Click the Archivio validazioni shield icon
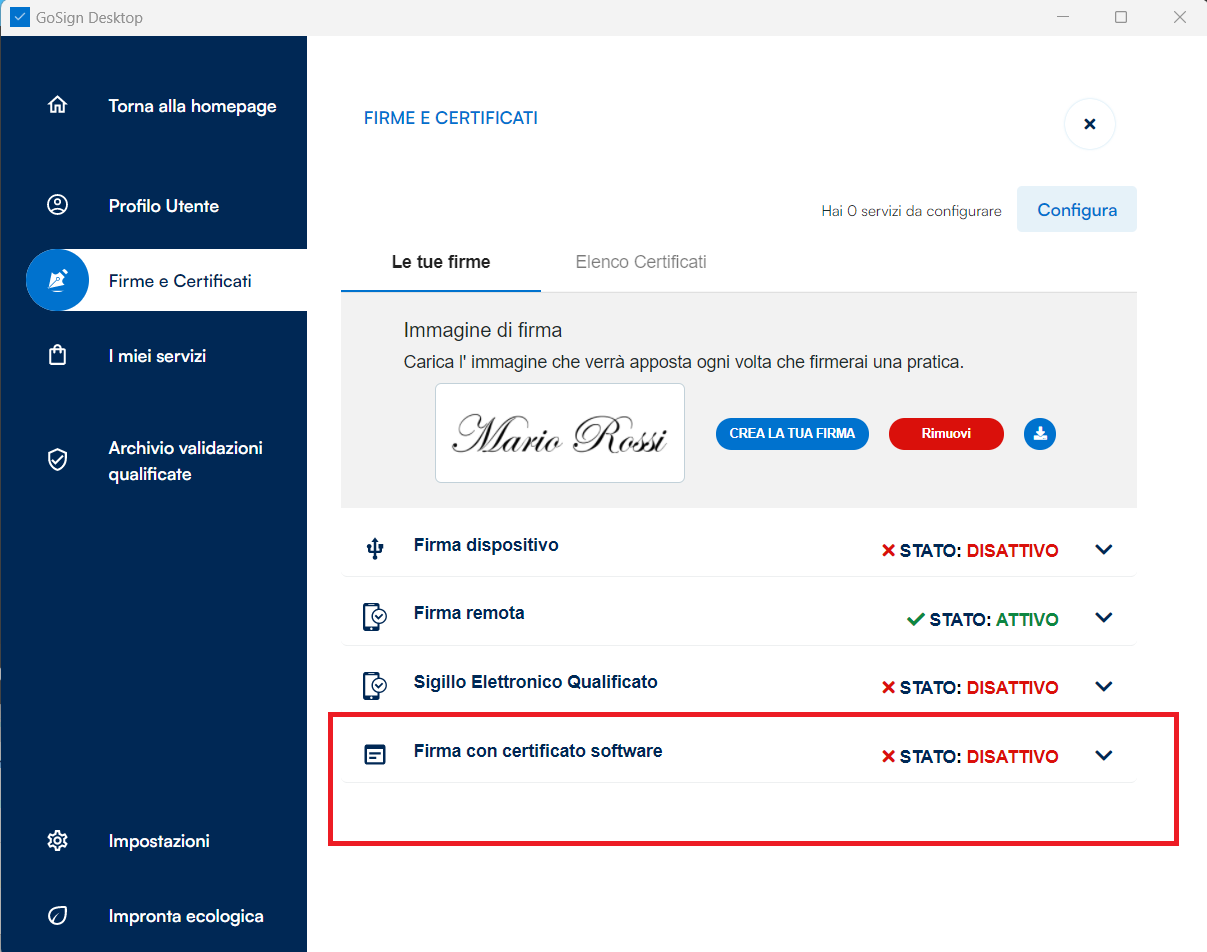The height and width of the screenshot is (952, 1207). (x=58, y=460)
